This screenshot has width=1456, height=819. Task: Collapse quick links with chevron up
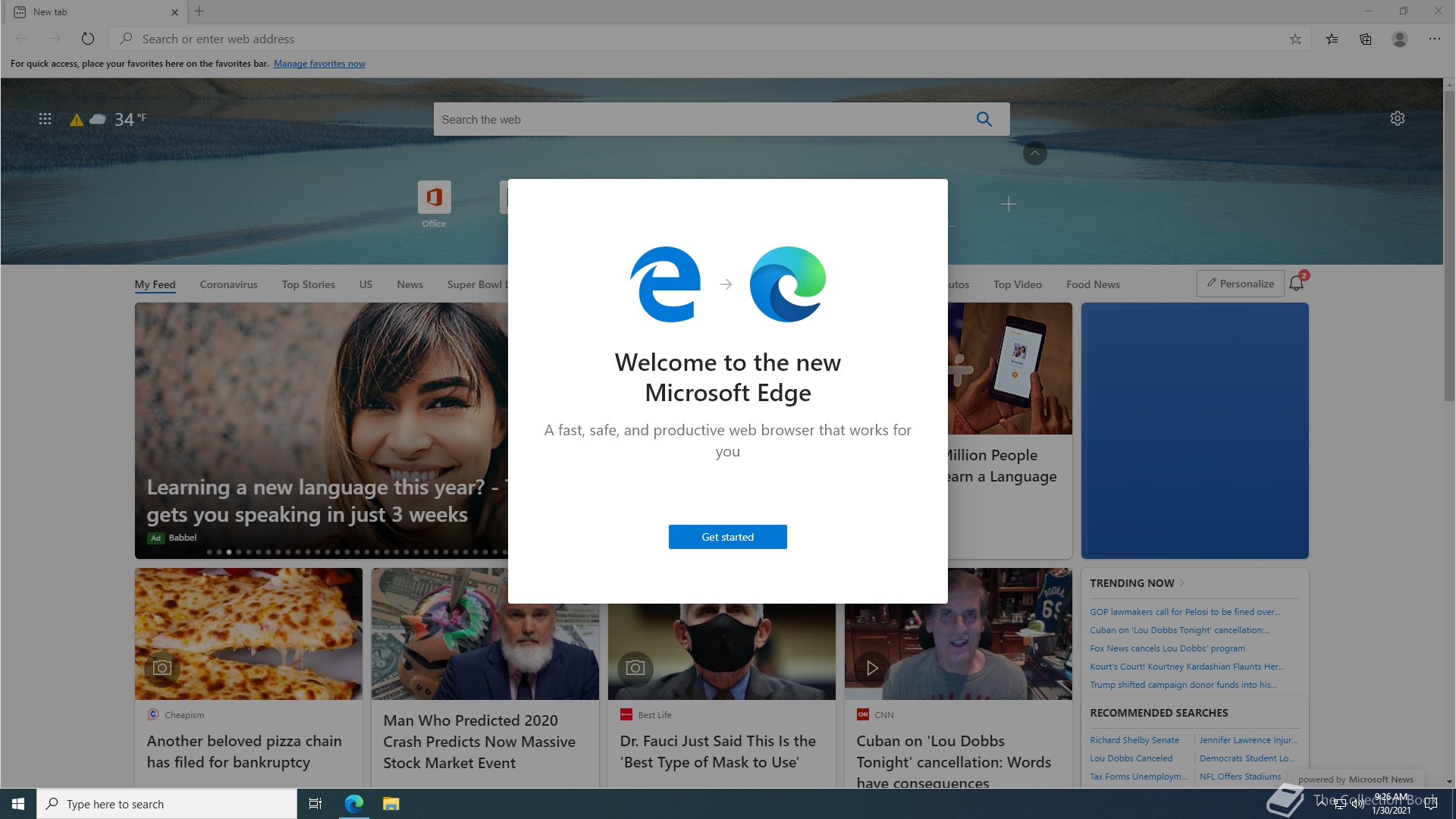(x=1034, y=153)
